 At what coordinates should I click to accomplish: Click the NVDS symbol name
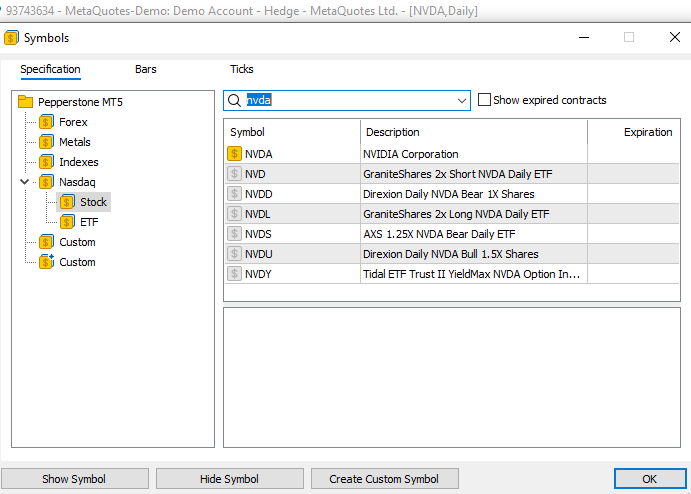258,234
